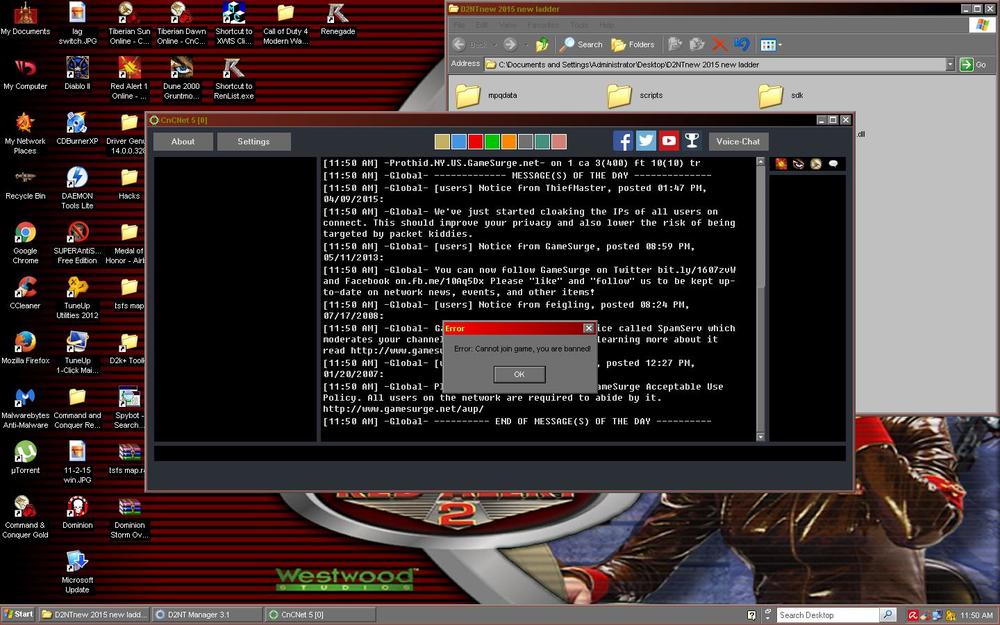Click the CnCNet chat message input field
The height and width of the screenshot is (625, 1000).
pyautogui.click(x=499, y=453)
